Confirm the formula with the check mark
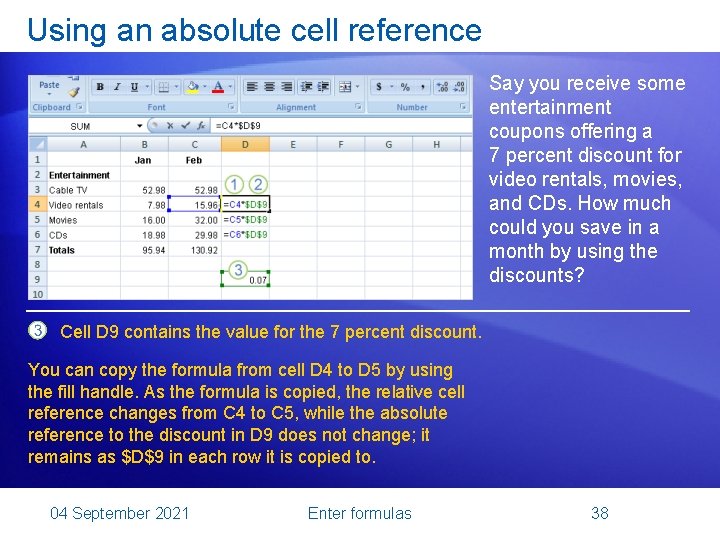Image resolution: width=720 pixels, height=540 pixels. click(x=185, y=125)
